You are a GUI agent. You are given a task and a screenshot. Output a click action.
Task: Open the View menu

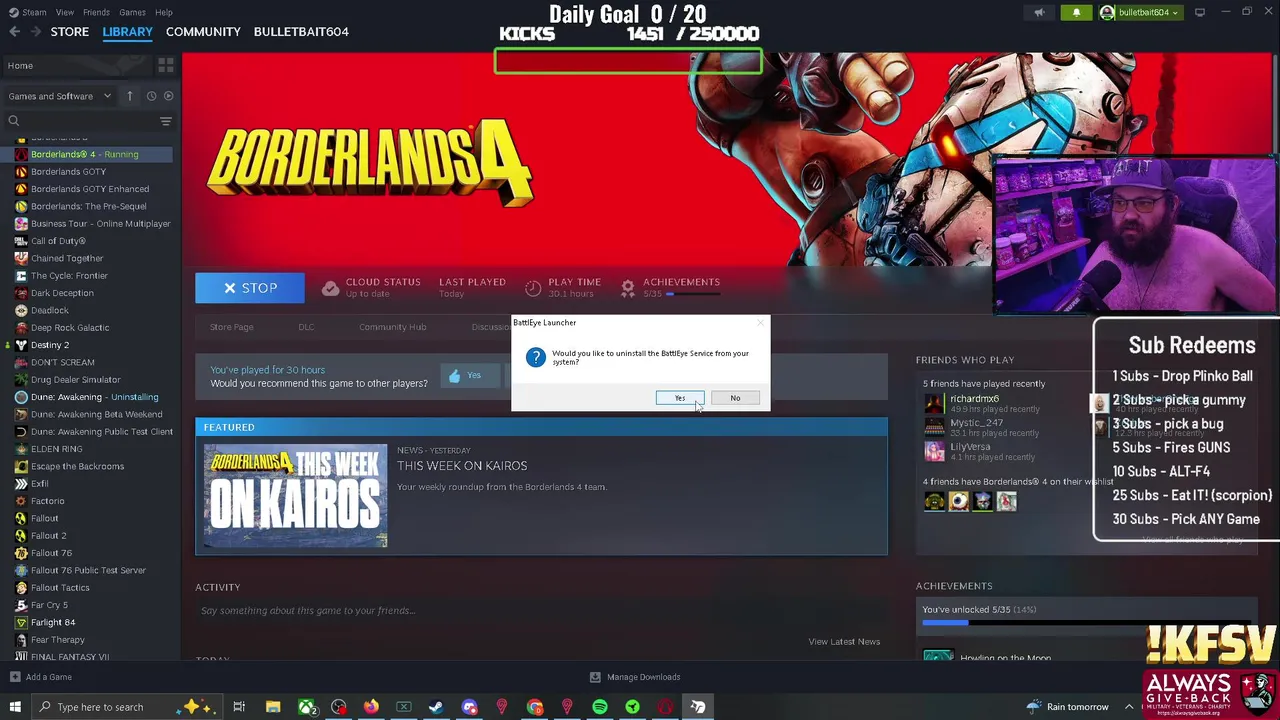pos(65,12)
